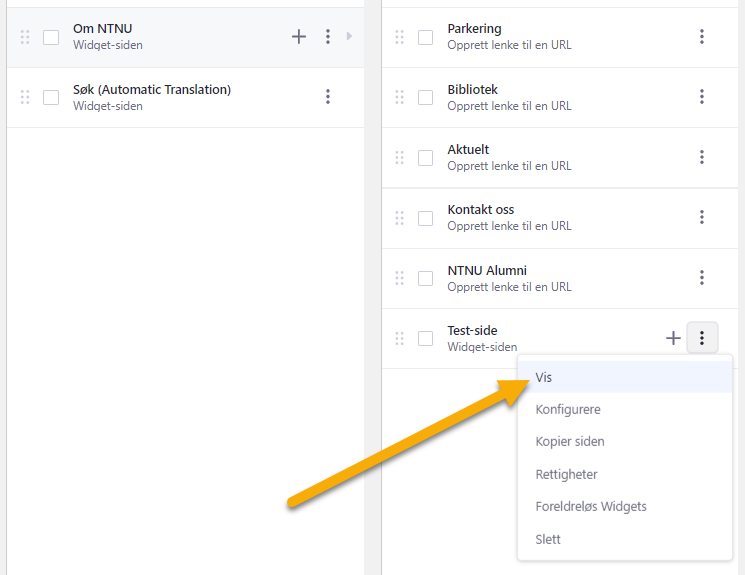Click drag handle of Parkering row
The width and height of the screenshot is (745, 575).
[400, 37]
